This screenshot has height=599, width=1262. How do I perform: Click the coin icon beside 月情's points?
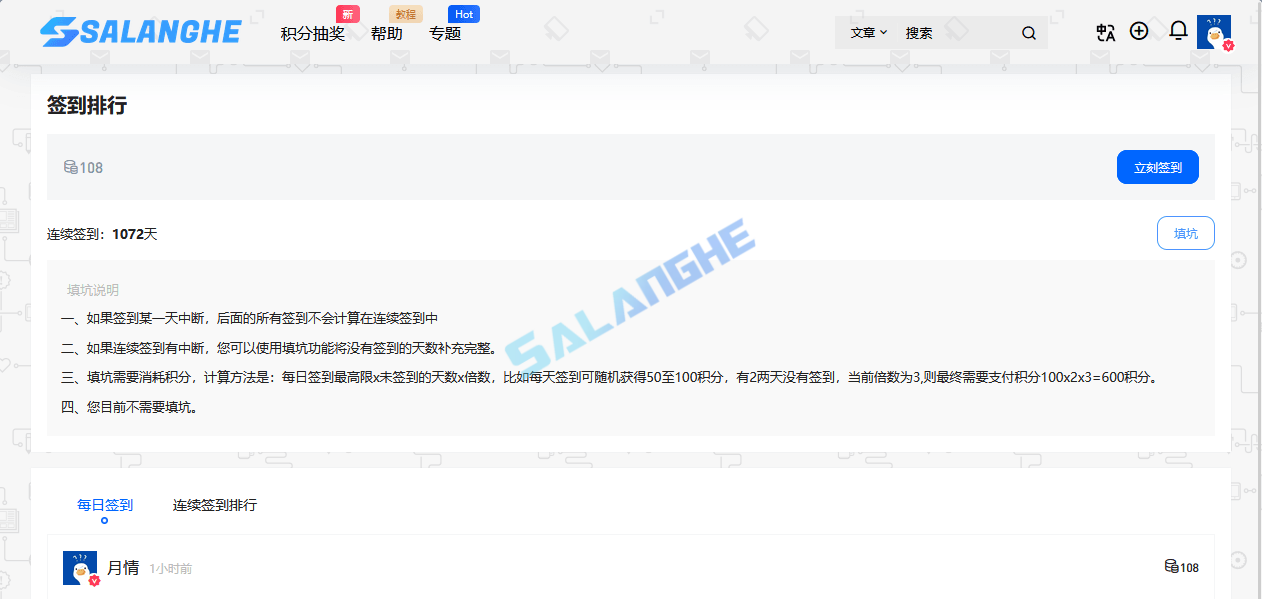pyautogui.click(x=1170, y=567)
